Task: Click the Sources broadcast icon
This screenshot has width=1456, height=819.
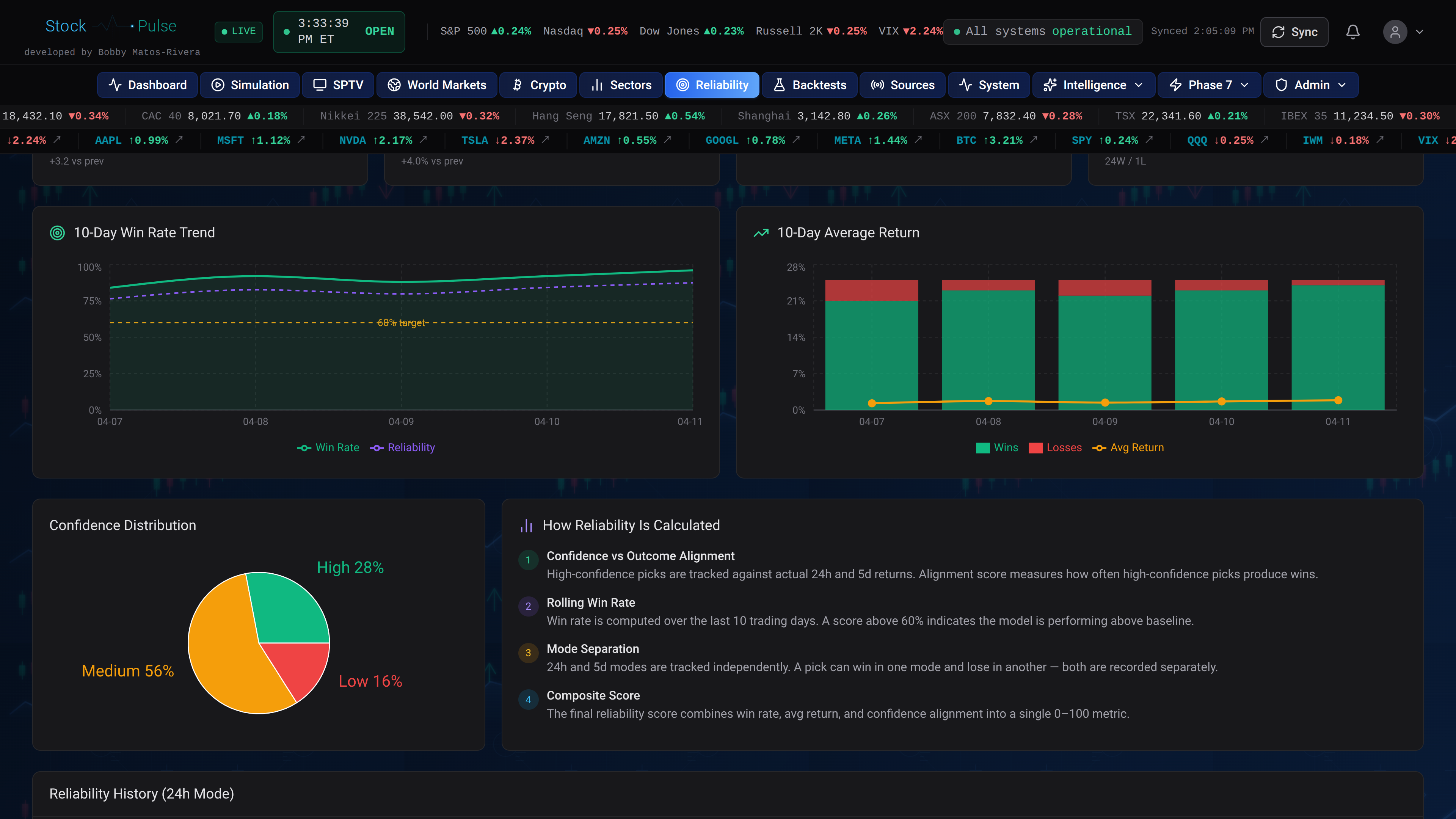Action: (878, 85)
